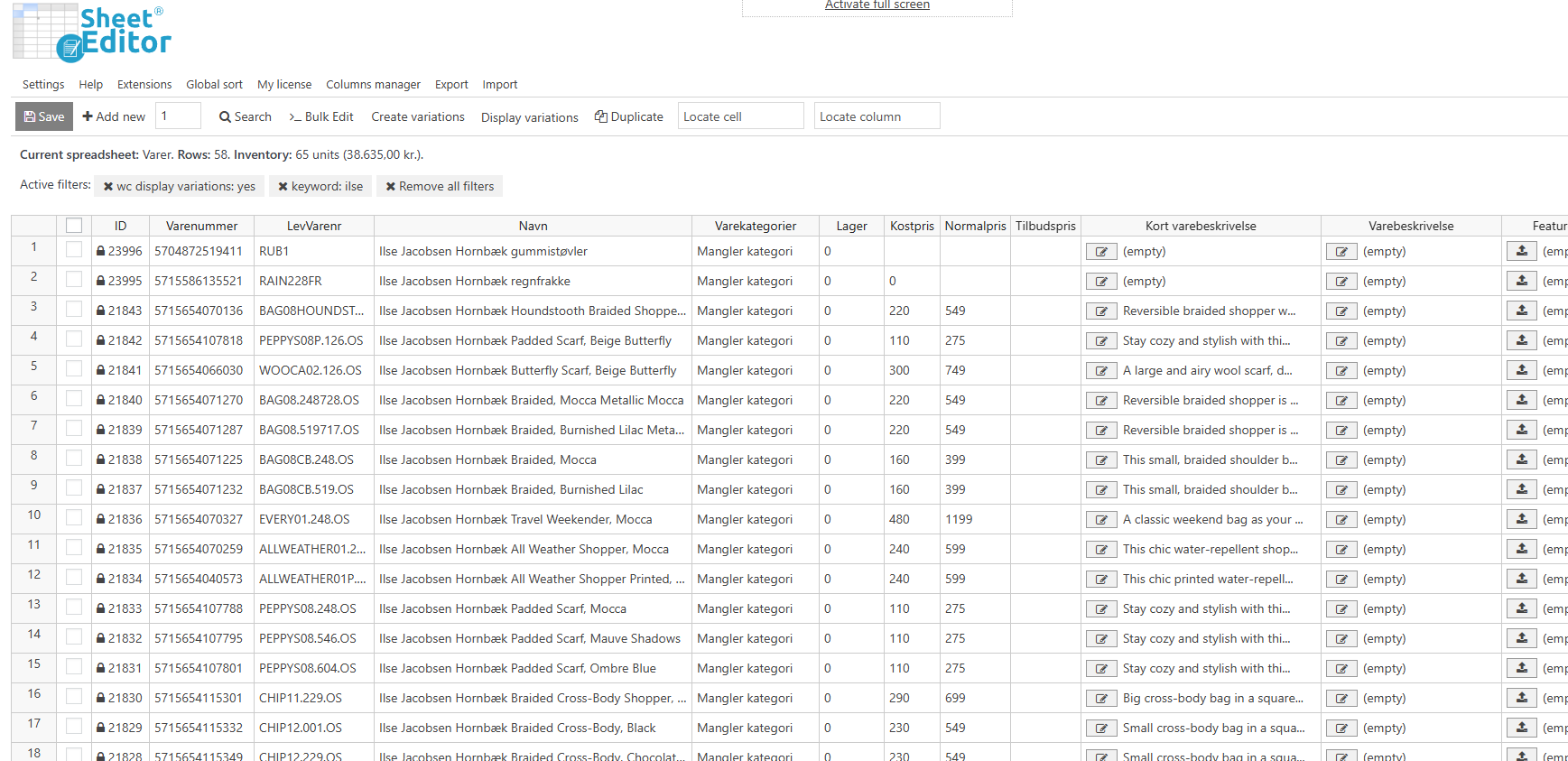Upload featured image for row 21843
1568x761 pixels.
1522,311
